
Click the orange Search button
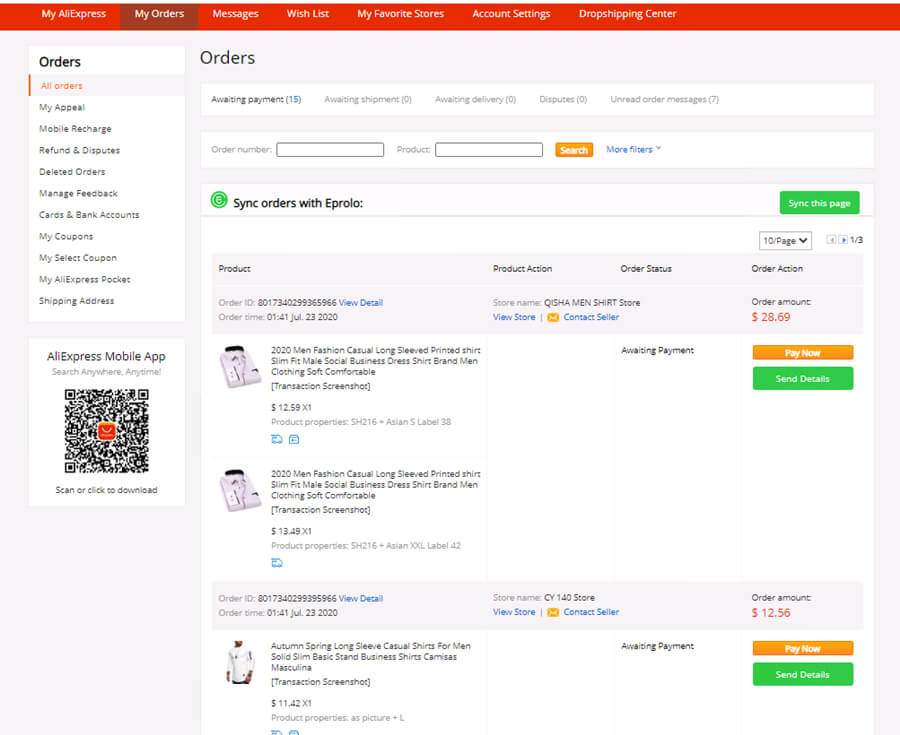pyautogui.click(x=574, y=150)
